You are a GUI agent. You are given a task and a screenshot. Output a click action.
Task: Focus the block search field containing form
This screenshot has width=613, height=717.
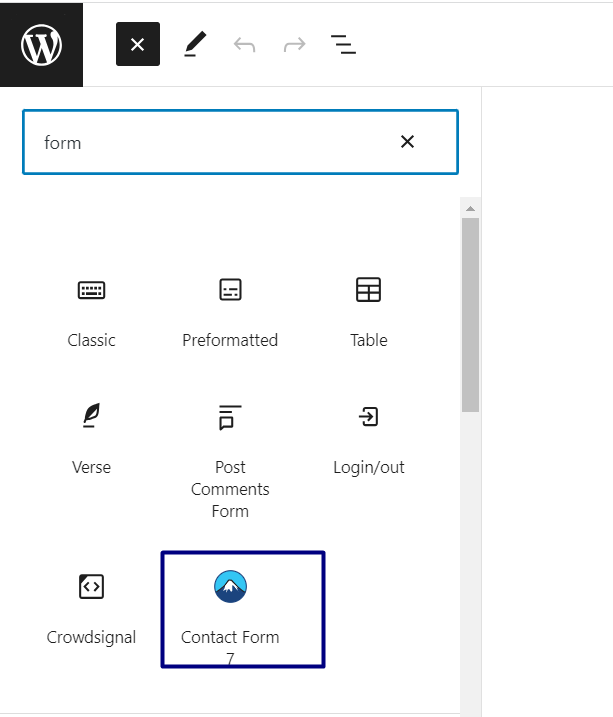click(240, 142)
